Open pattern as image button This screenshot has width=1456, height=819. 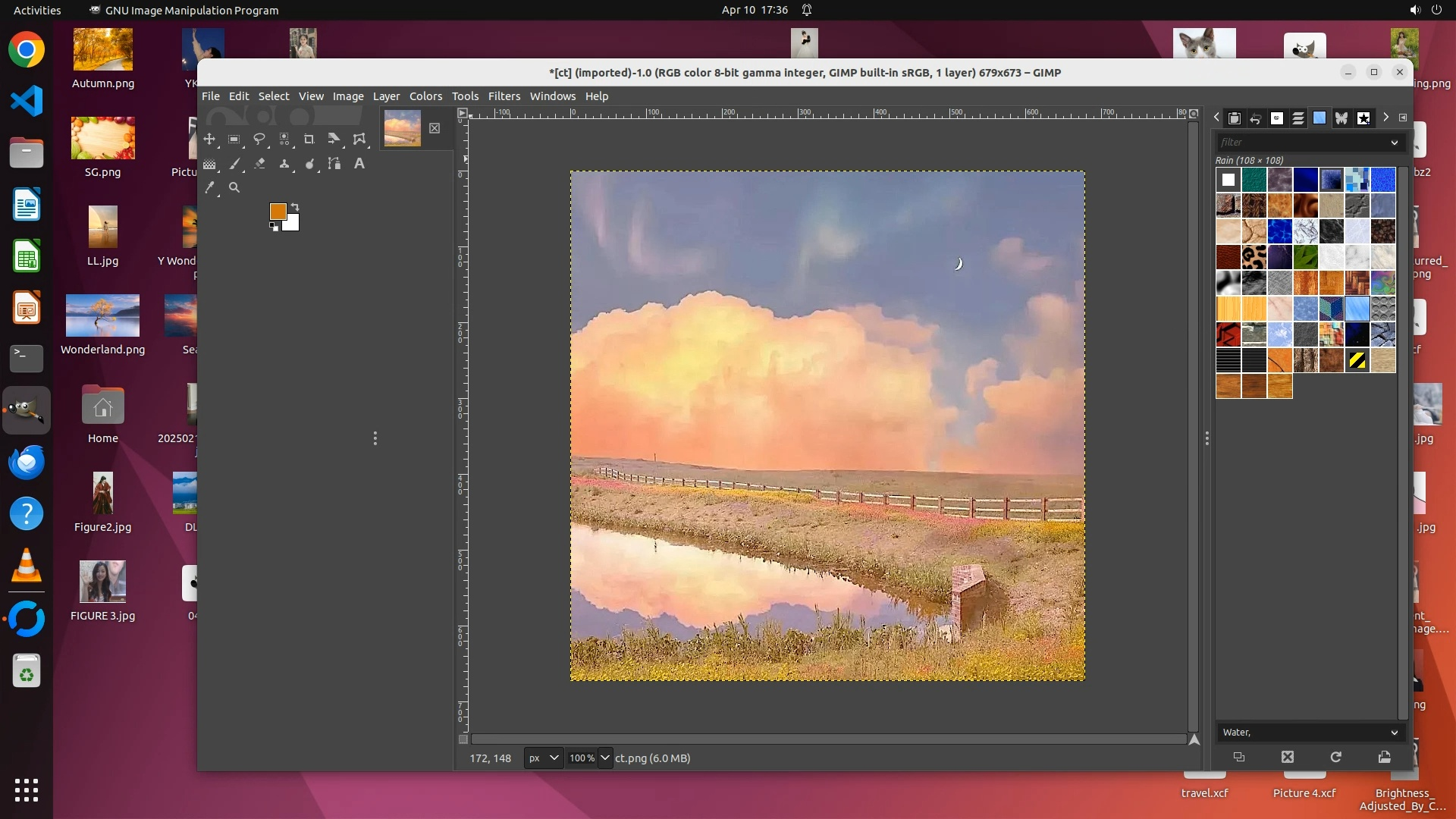[1384, 757]
